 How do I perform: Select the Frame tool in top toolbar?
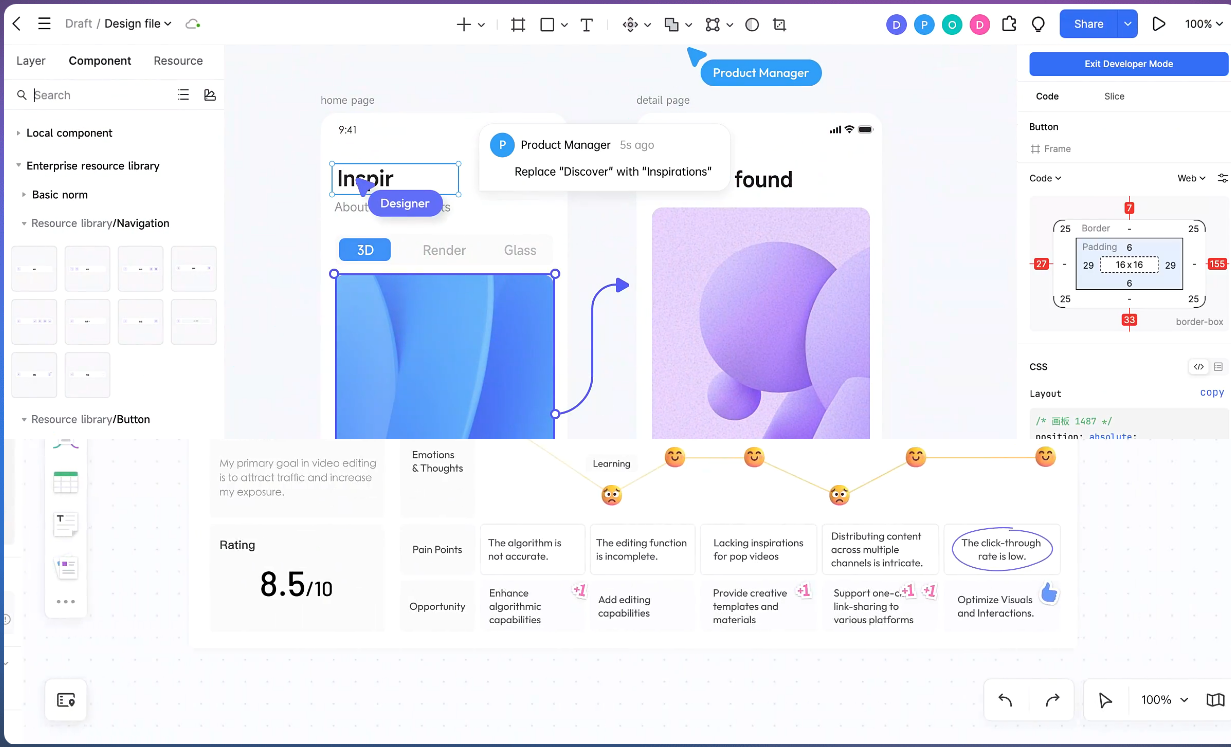(x=518, y=24)
